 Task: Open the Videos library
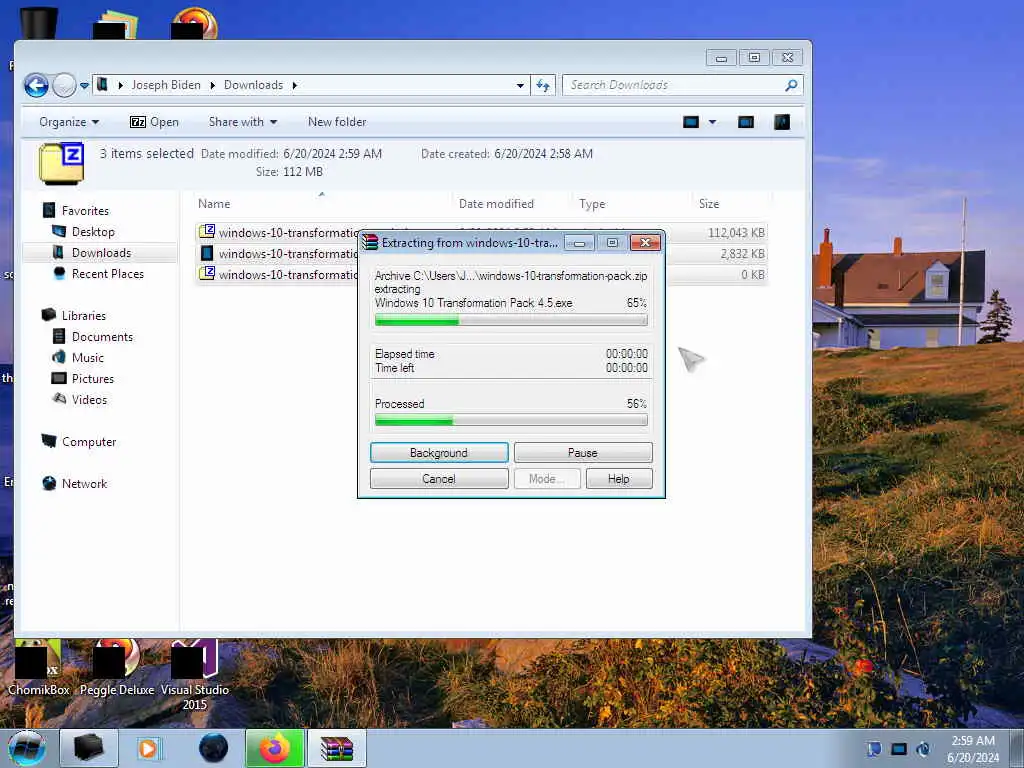(x=89, y=400)
